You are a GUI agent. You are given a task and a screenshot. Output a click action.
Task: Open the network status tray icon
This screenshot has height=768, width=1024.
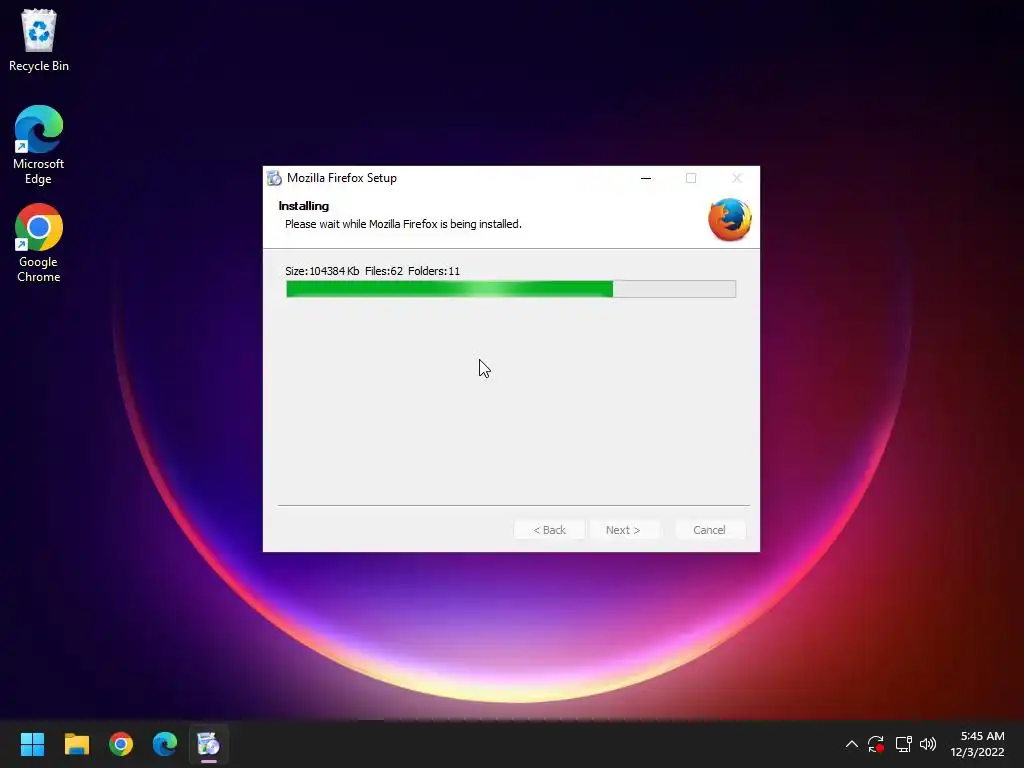click(x=903, y=744)
